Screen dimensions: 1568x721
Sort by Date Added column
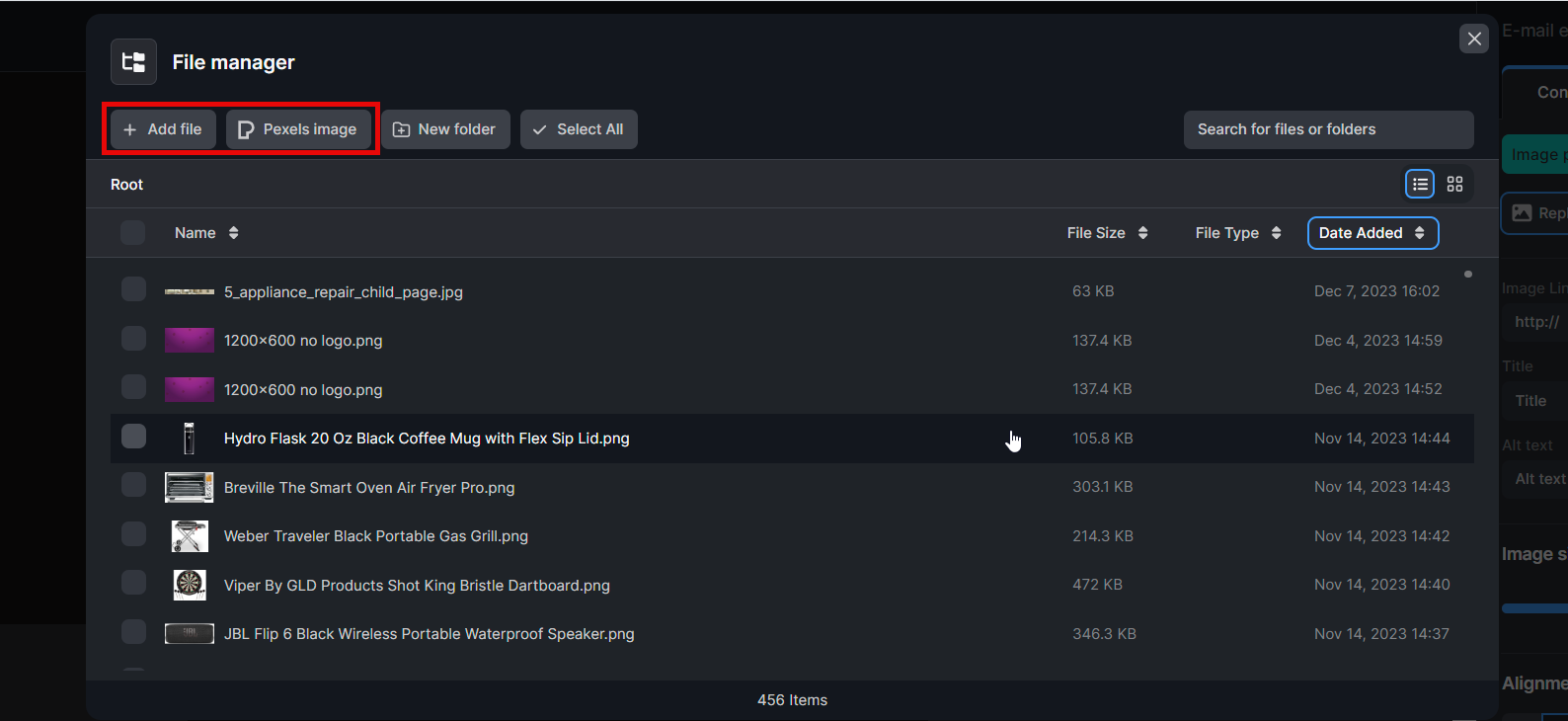tap(1372, 233)
